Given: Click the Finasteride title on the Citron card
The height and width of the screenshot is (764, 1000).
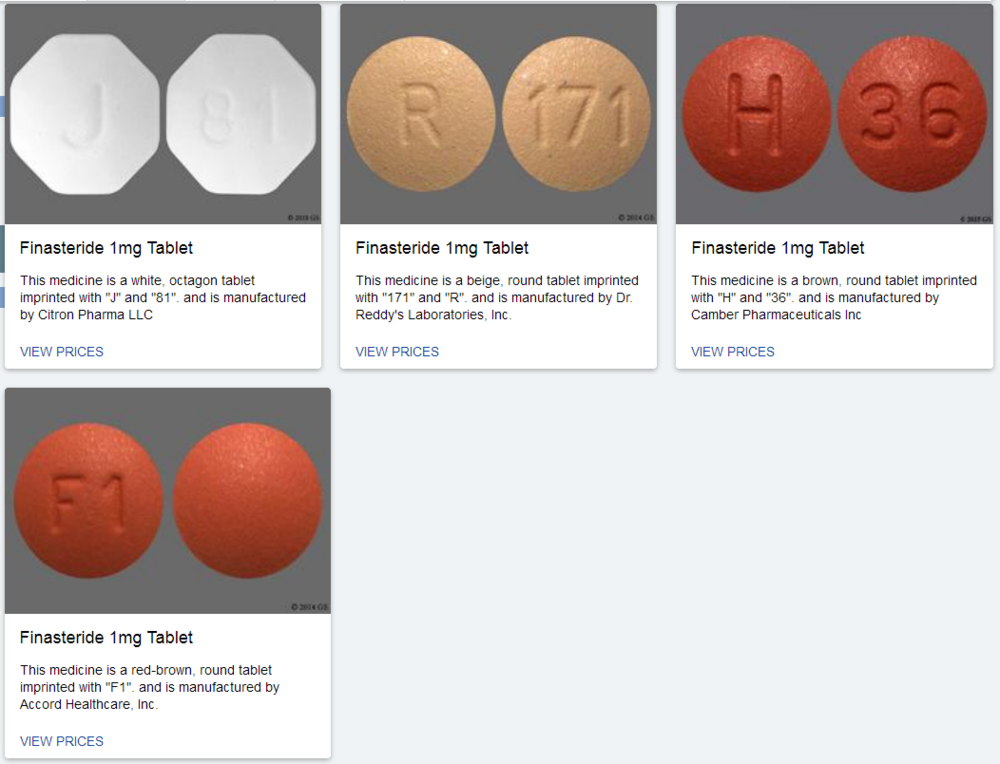Looking at the screenshot, I should (107, 248).
